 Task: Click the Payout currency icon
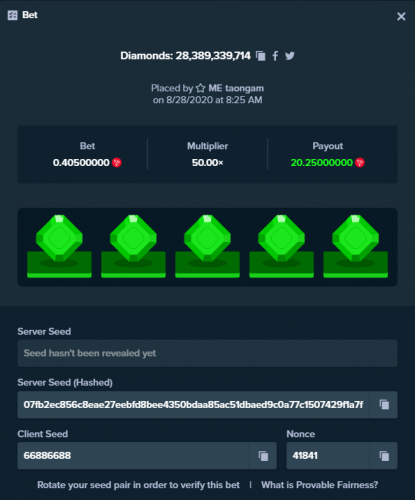[x=360, y=163]
